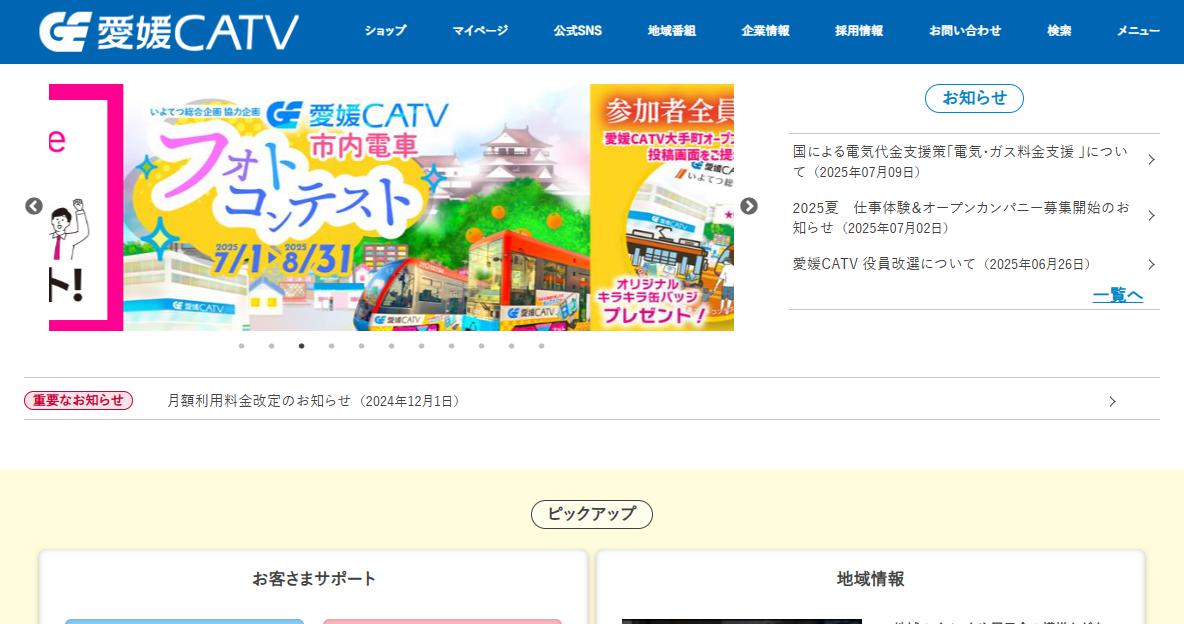Open the メニュー item in the header

1138,31
